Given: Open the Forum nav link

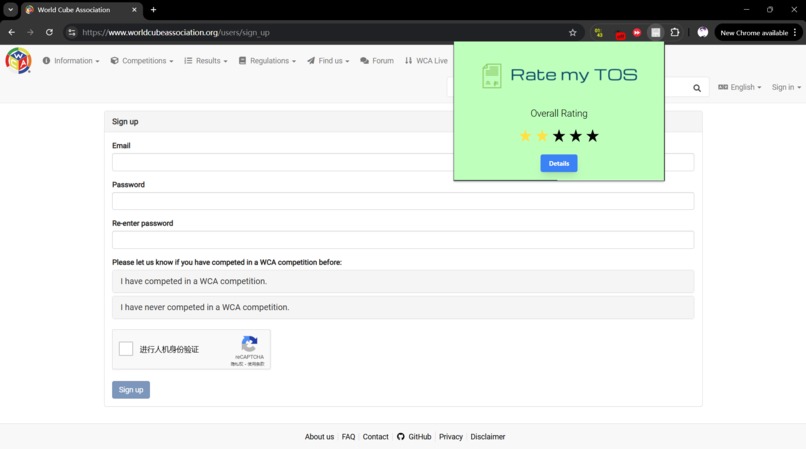Looking at the screenshot, I should (377, 61).
